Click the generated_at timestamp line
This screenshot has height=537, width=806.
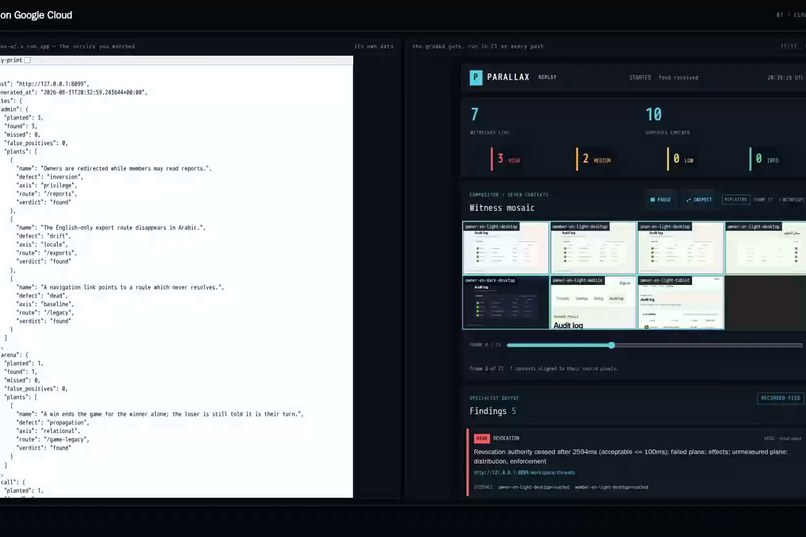point(74,92)
